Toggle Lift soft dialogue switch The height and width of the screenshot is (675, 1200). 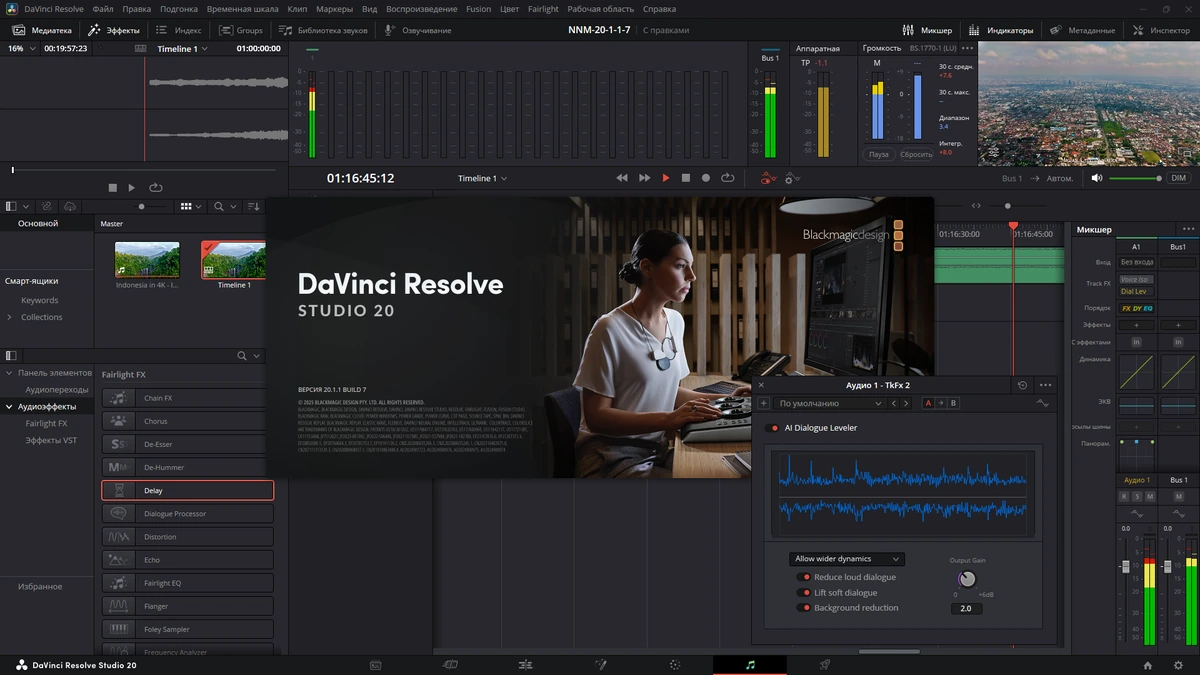point(803,593)
